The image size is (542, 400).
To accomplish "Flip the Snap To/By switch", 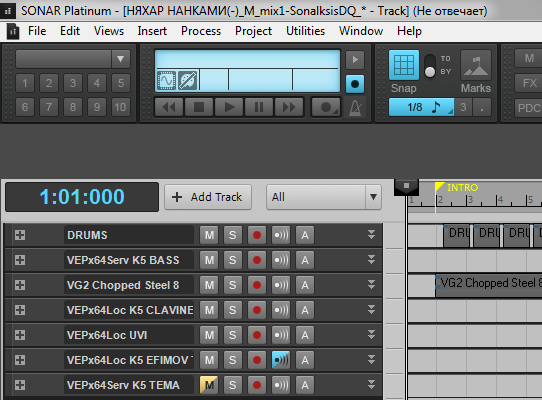I will tap(430, 66).
